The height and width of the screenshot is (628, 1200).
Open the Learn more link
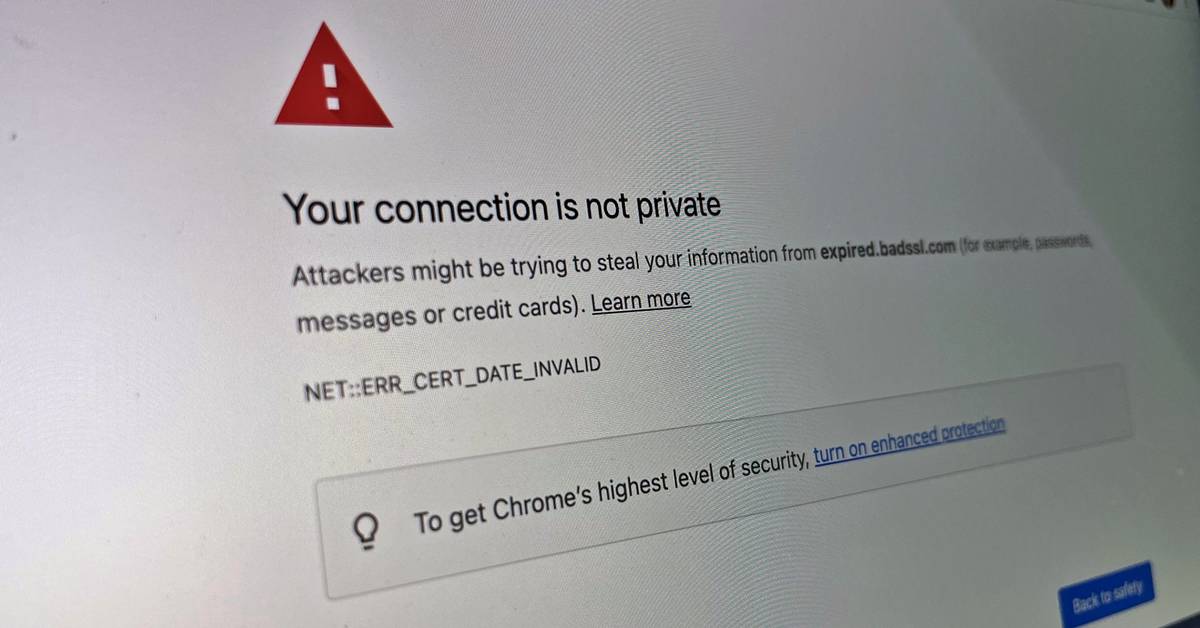[x=641, y=301]
